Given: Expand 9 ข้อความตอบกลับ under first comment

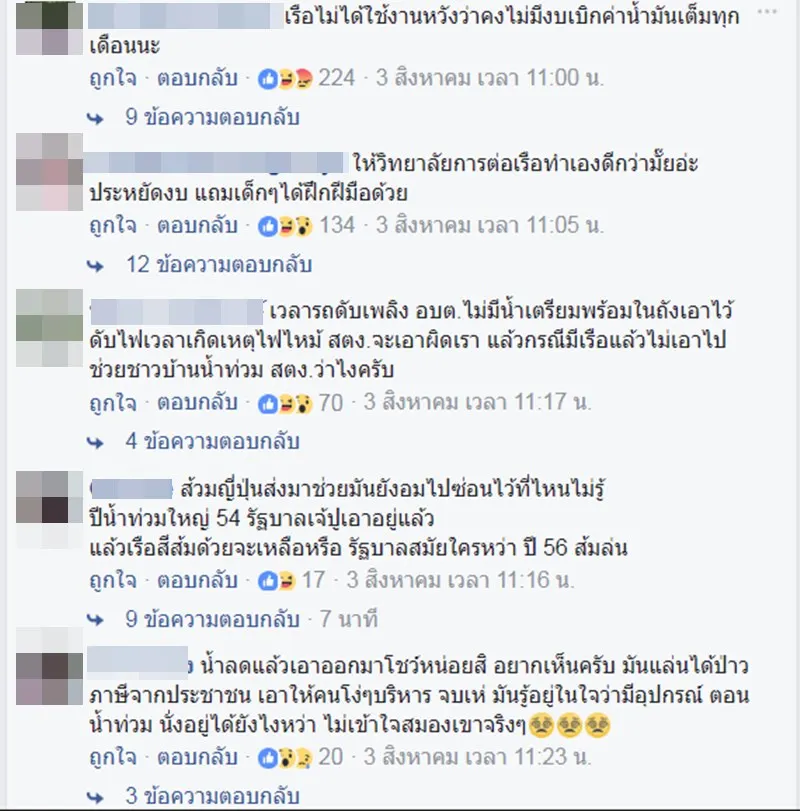Looking at the screenshot, I should coord(213,117).
